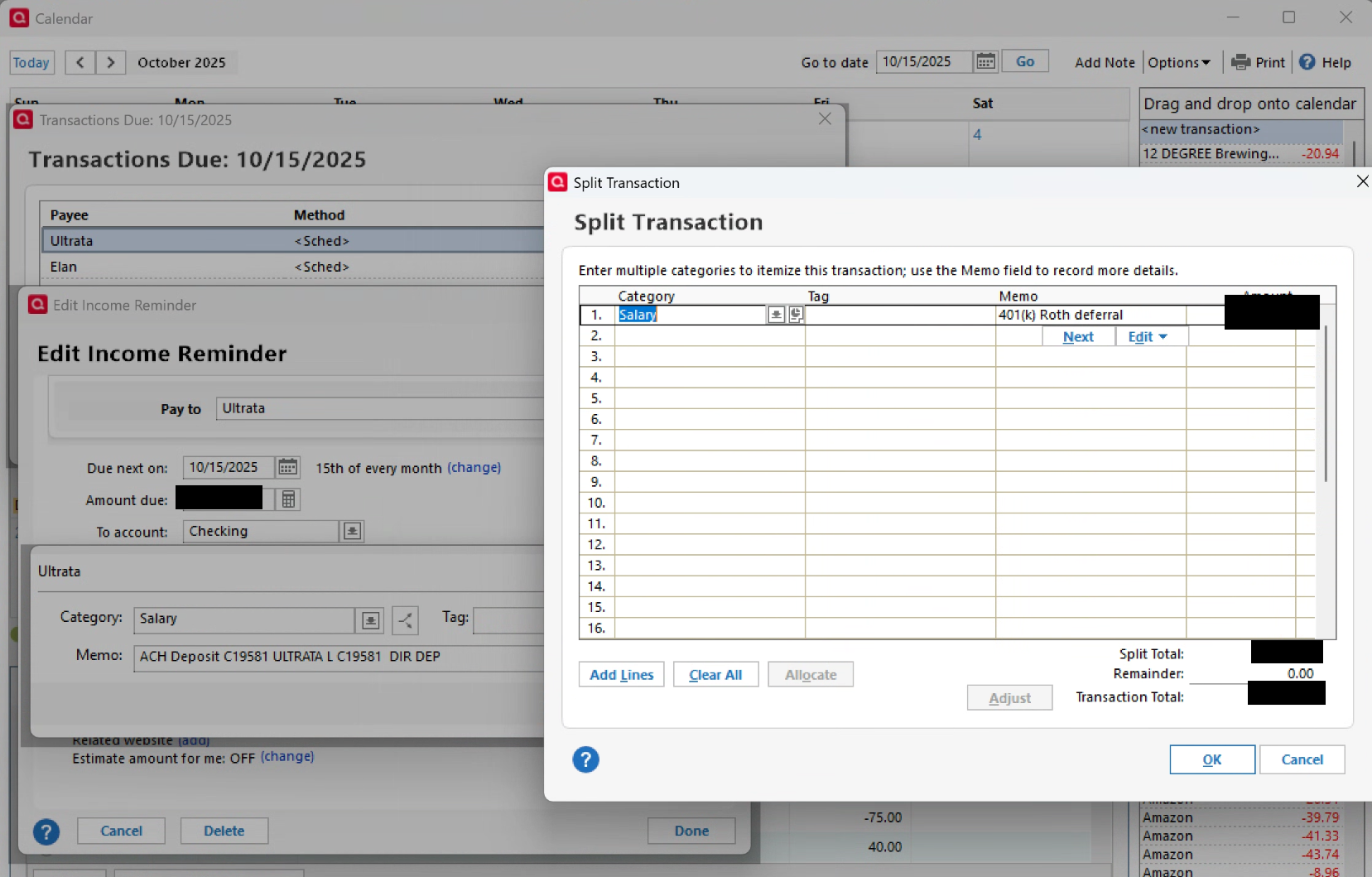Click Today in the Calendar toolbar
This screenshot has height=877, width=1372.
point(31,62)
